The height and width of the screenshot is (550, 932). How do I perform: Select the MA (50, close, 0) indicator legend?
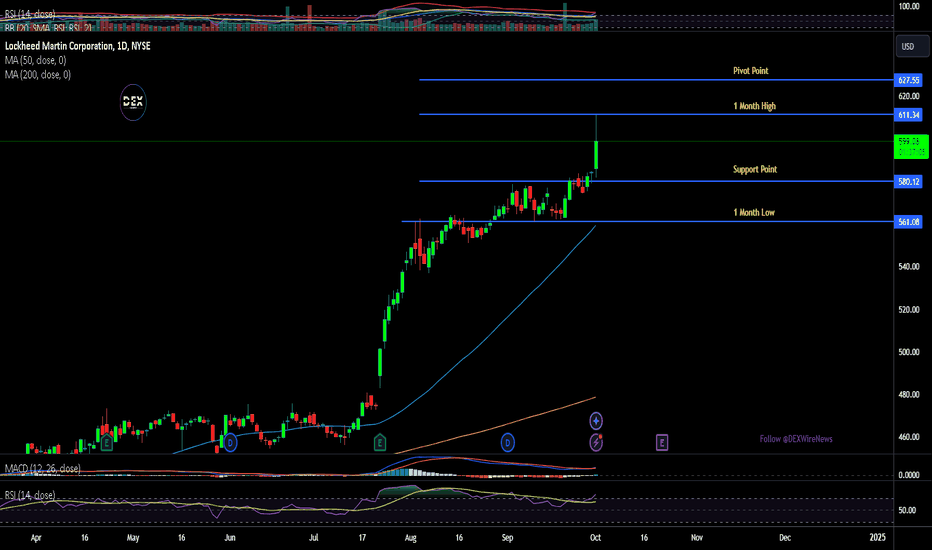[x=35, y=60]
